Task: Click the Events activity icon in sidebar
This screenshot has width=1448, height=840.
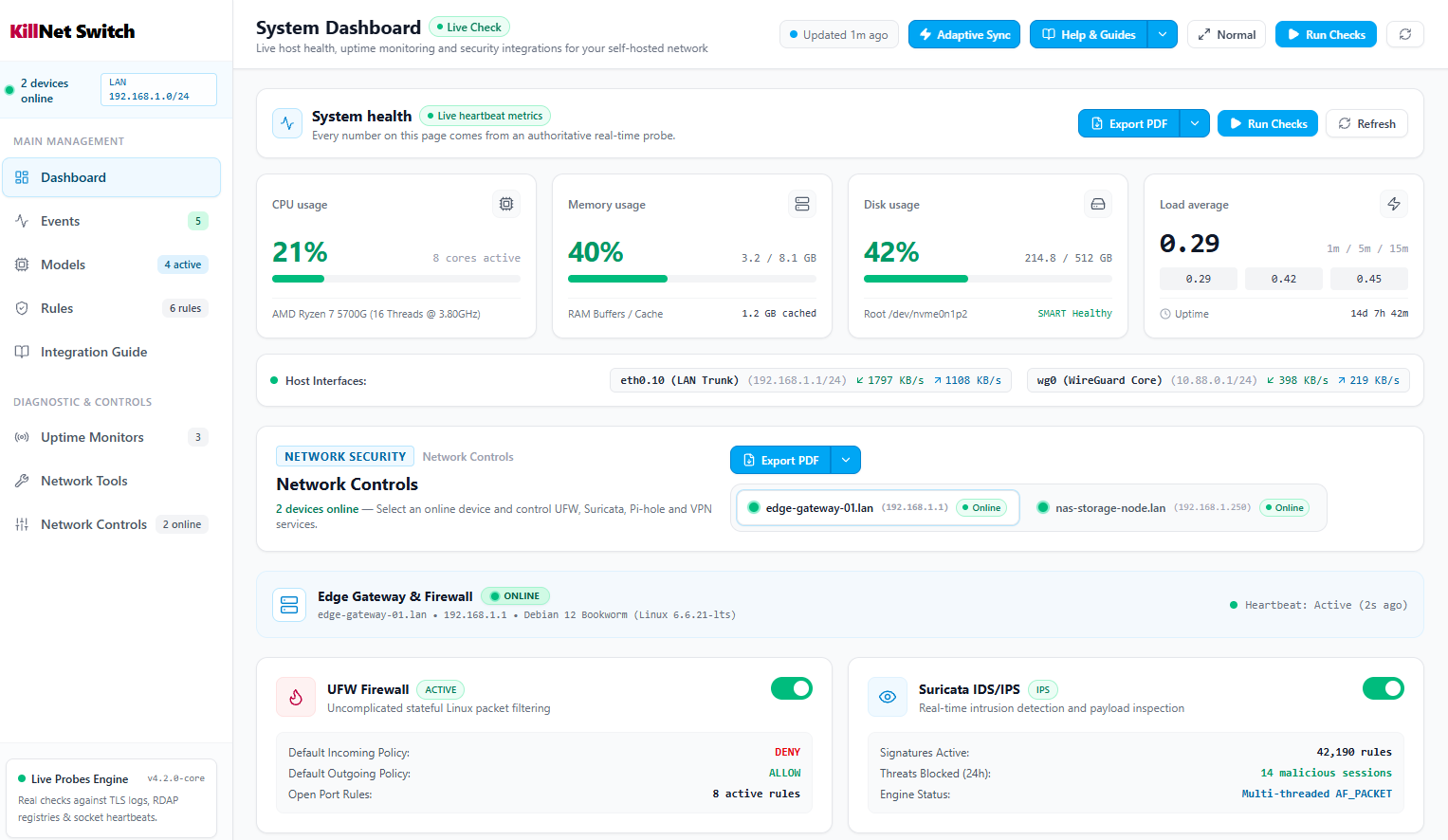Action: point(22,221)
